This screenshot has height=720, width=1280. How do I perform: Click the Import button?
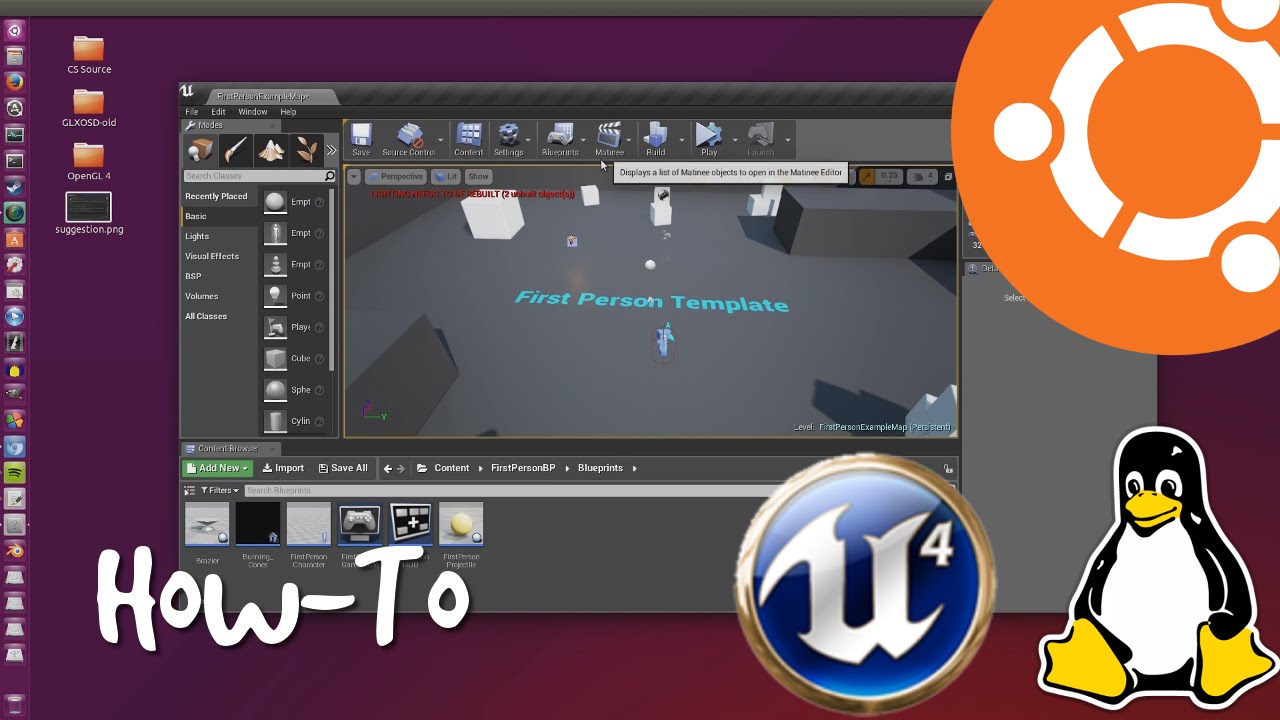283,468
